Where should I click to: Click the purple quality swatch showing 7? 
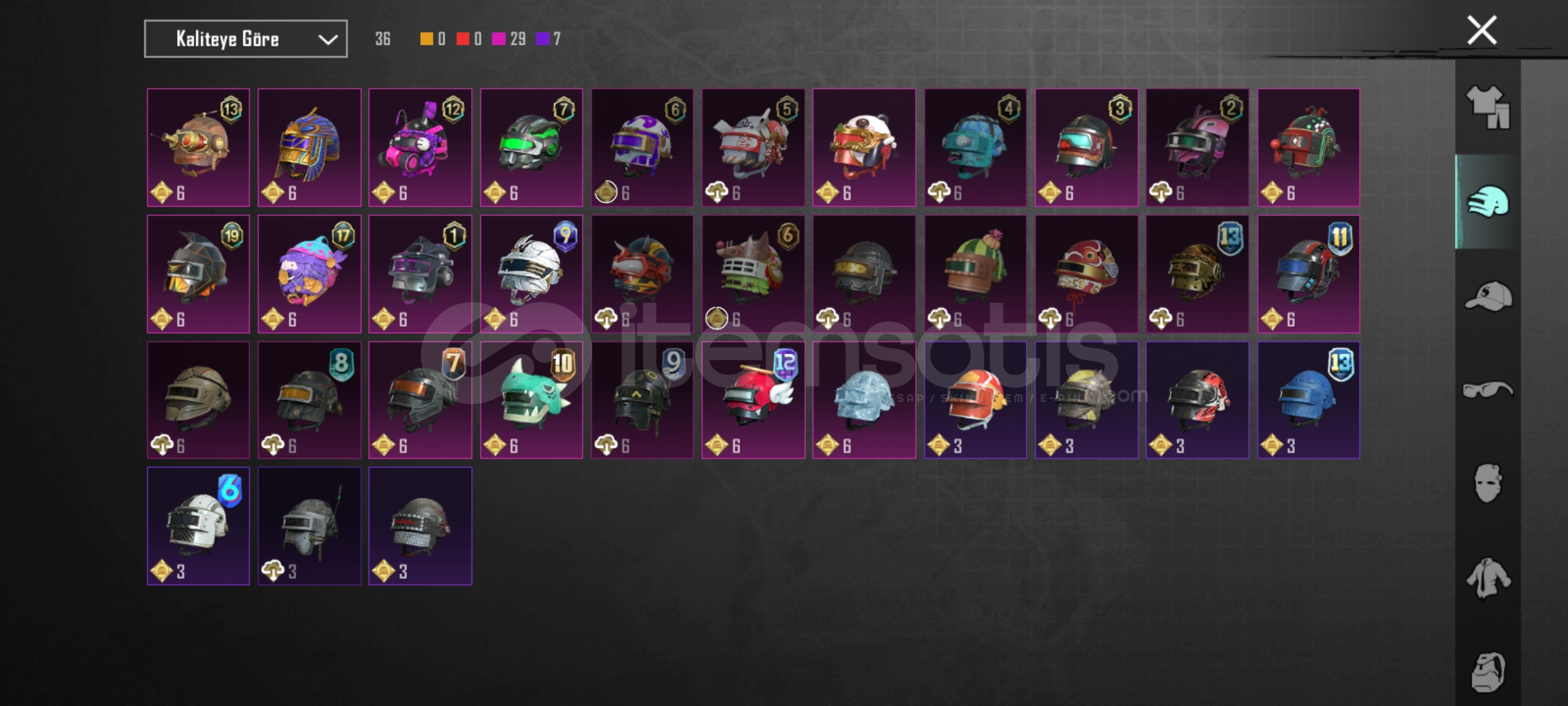tap(542, 39)
